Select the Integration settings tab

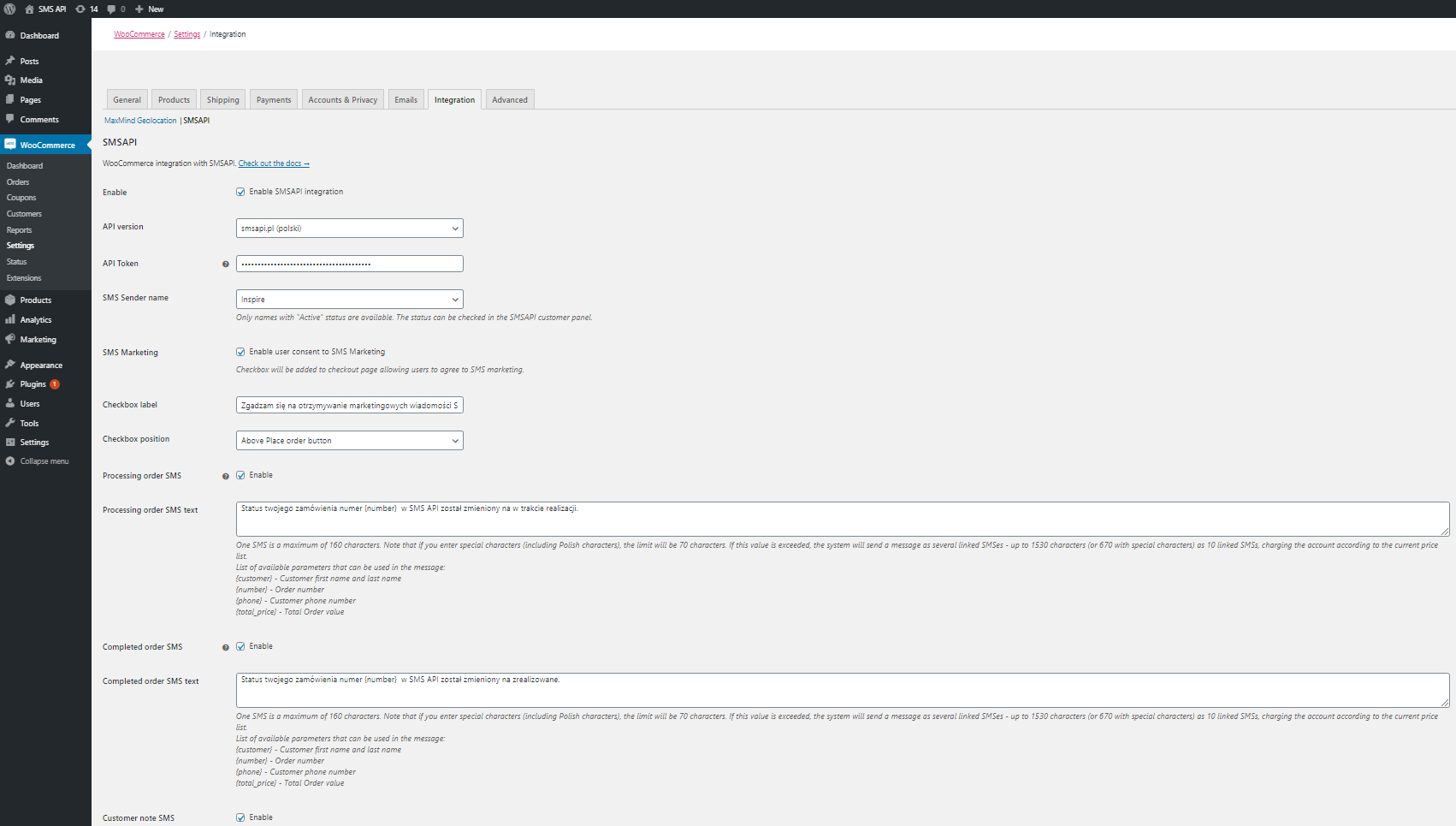coord(454,99)
